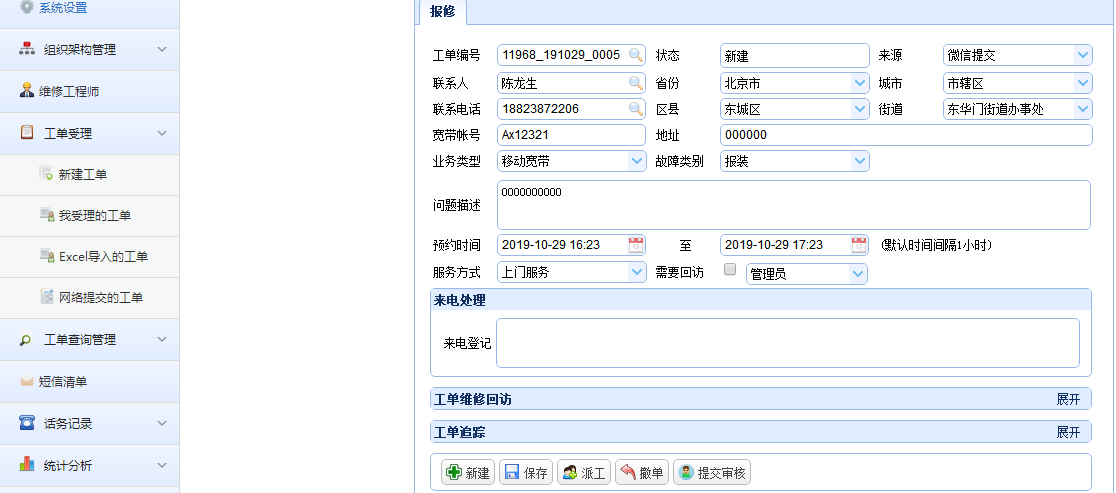
Task: Open the 故障类别 dropdown
Action: click(859, 161)
